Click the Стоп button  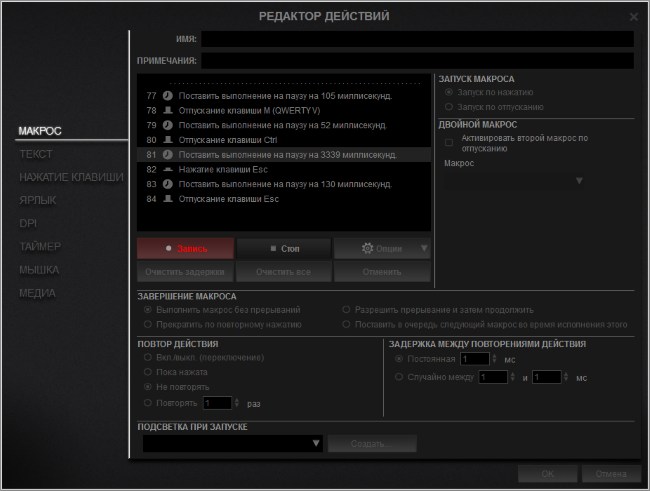(284, 248)
